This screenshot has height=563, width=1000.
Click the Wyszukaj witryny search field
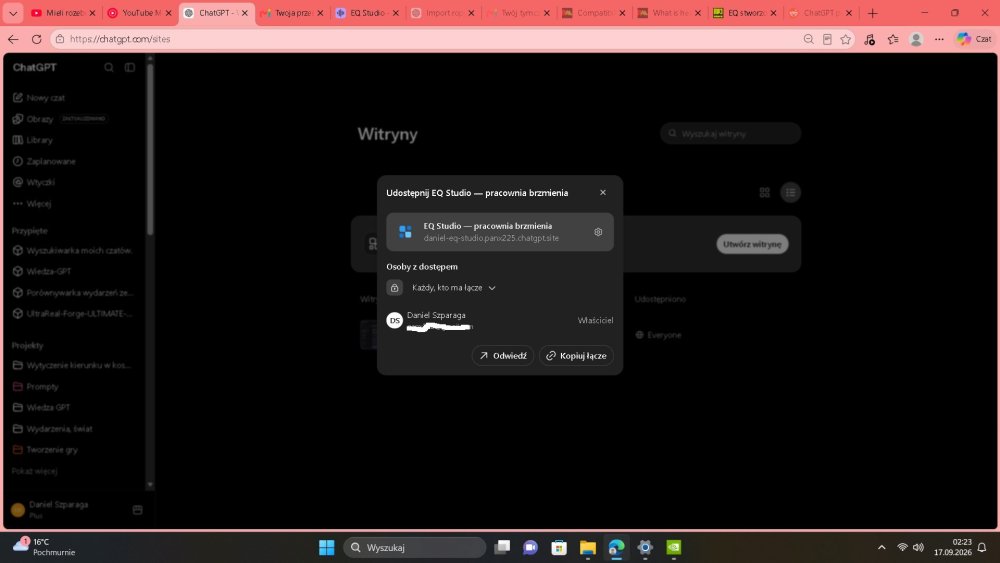click(730, 133)
